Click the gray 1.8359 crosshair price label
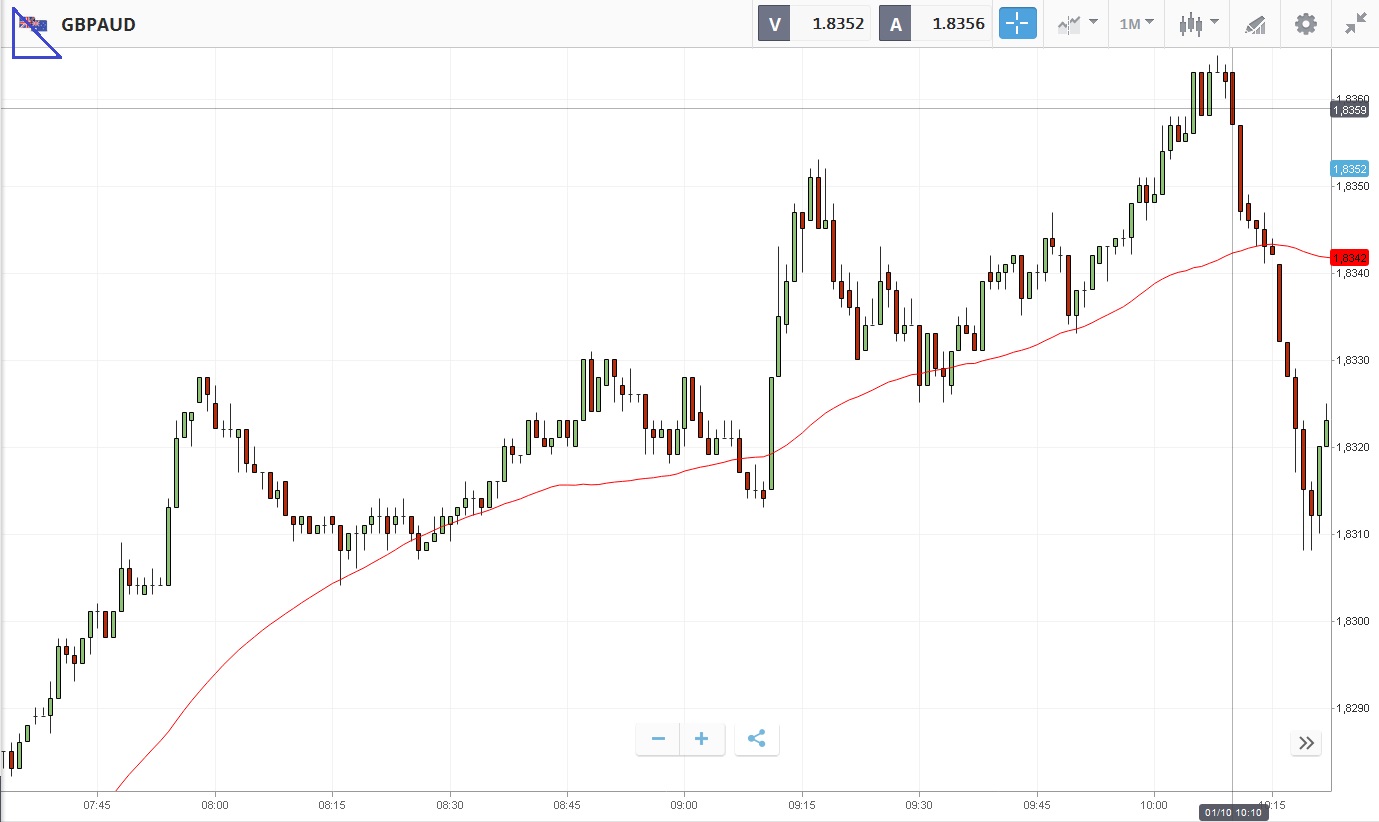Viewport: 1379px width, 822px height. 1349,109
